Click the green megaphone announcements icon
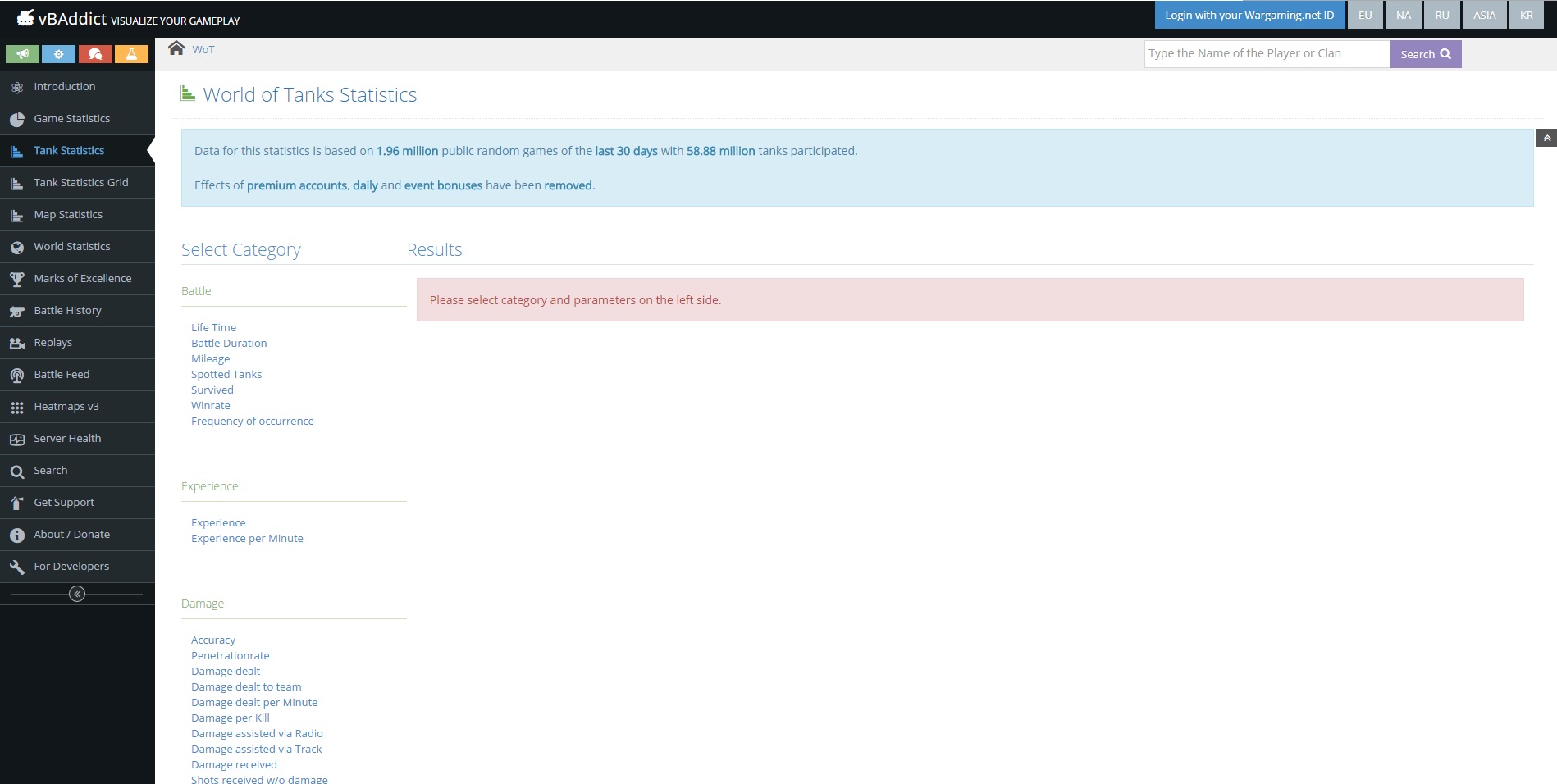This screenshot has width=1557, height=784. click(x=22, y=54)
